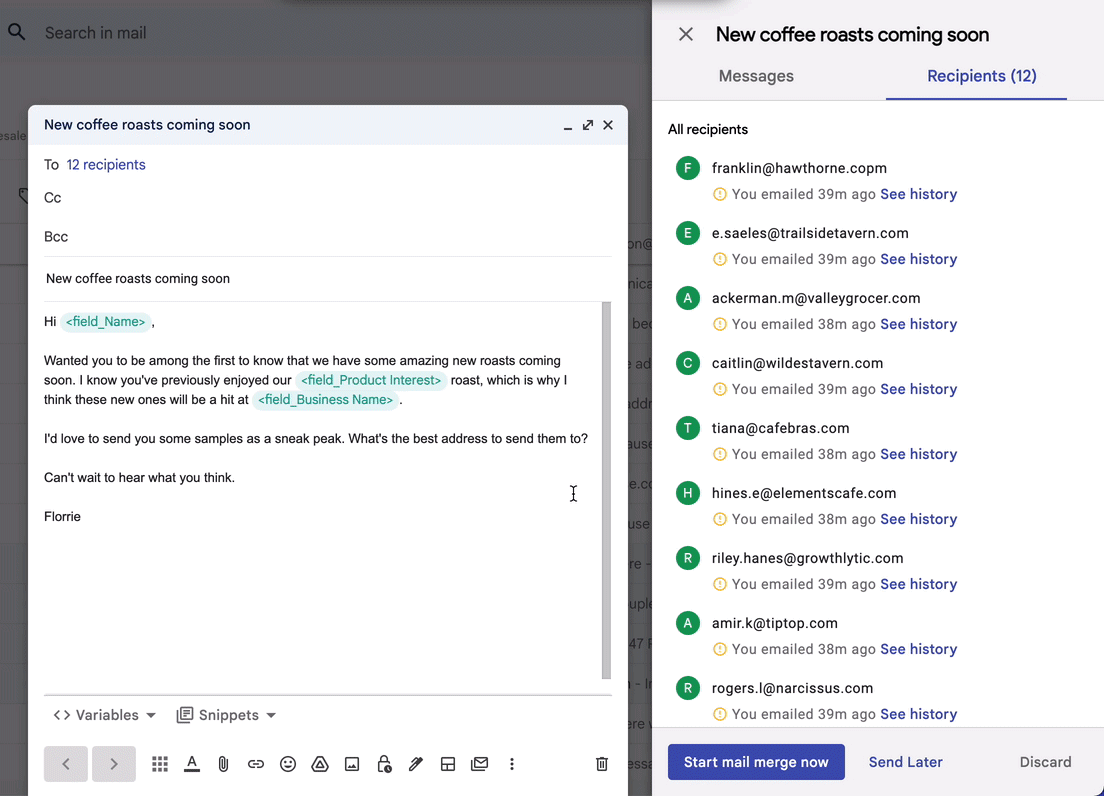Viewport: 1104px width, 796px height.
Task: Insert a link using the link icon
Action: point(256,764)
